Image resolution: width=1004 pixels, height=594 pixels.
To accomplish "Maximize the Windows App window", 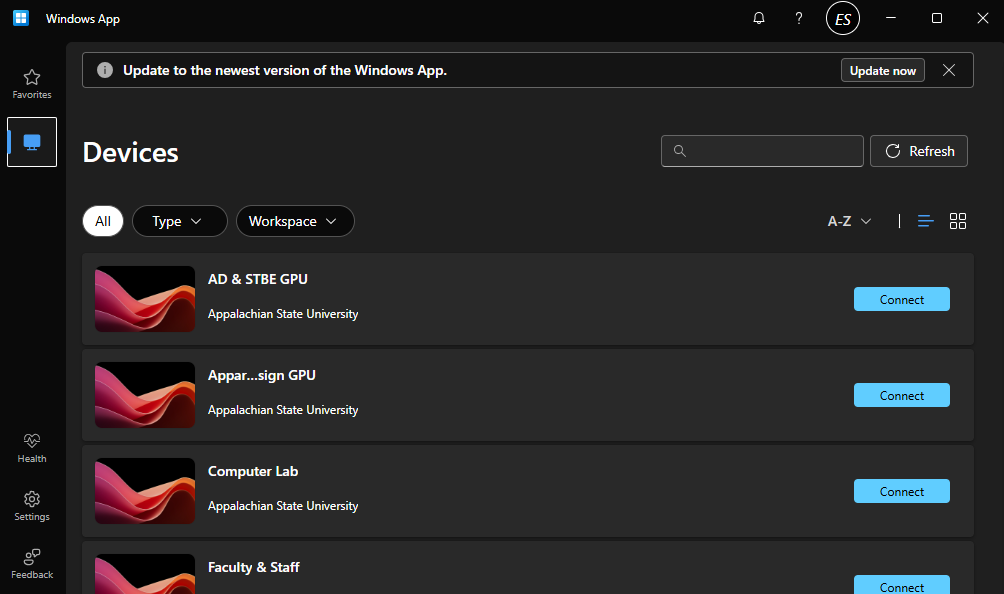I will (x=937, y=18).
